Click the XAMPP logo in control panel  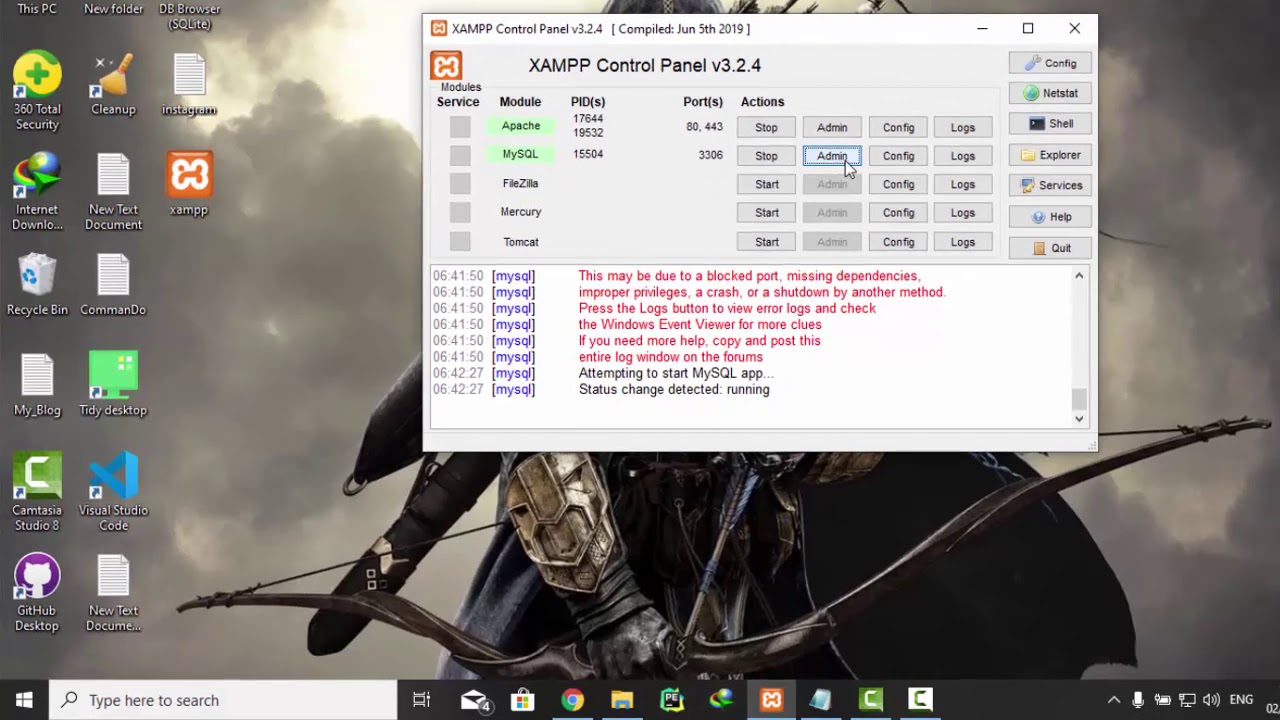pos(447,65)
